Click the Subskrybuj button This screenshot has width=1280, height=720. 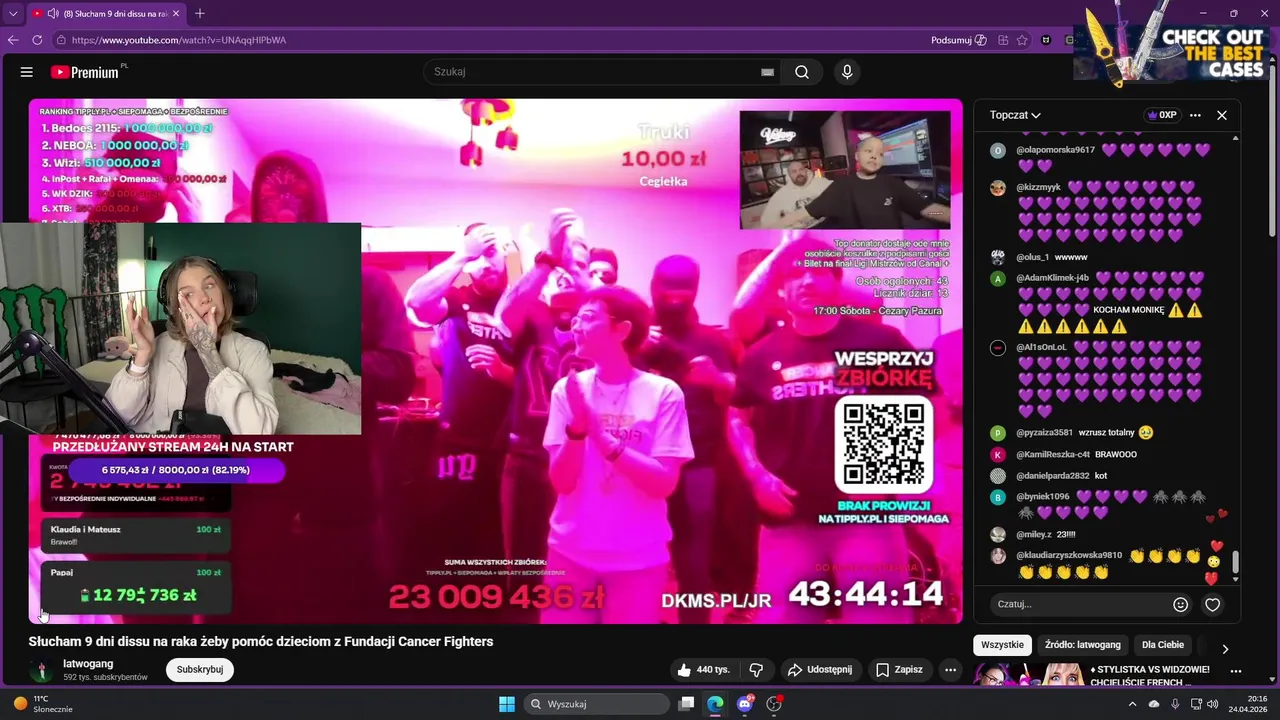(x=200, y=669)
